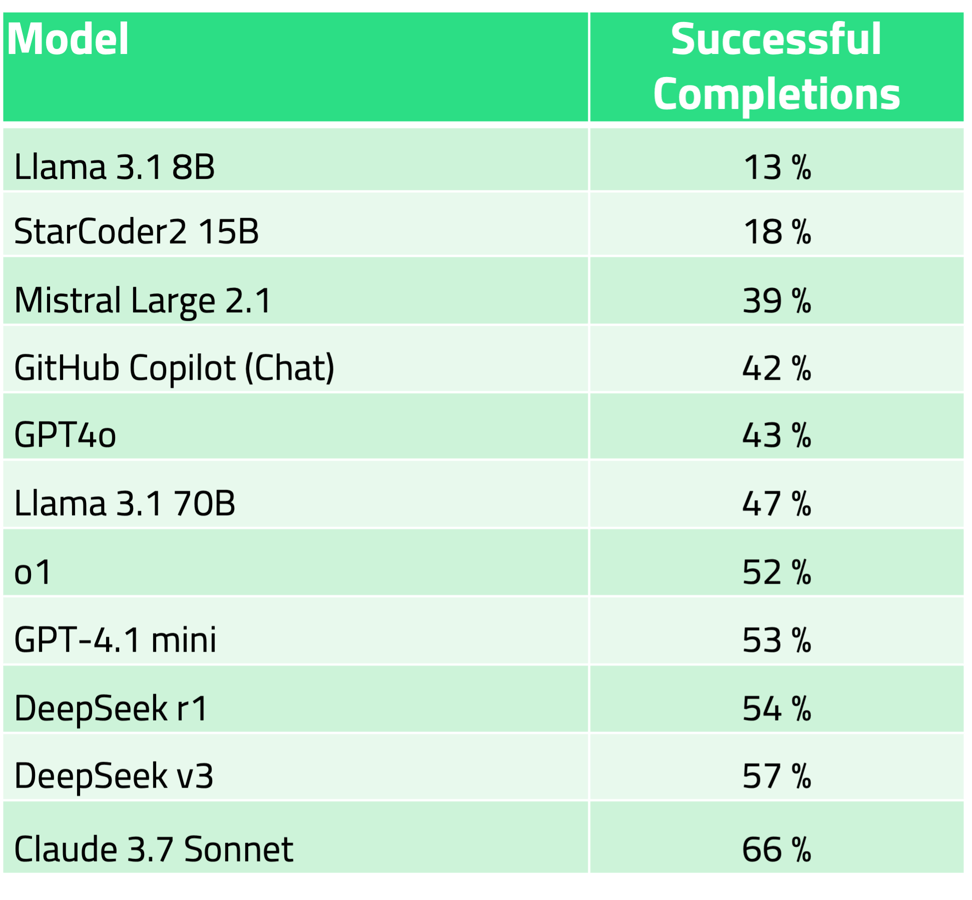Image resolution: width=972 pixels, height=900 pixels.
Task: Click the "Model" column header
Action: click(69, 40)
